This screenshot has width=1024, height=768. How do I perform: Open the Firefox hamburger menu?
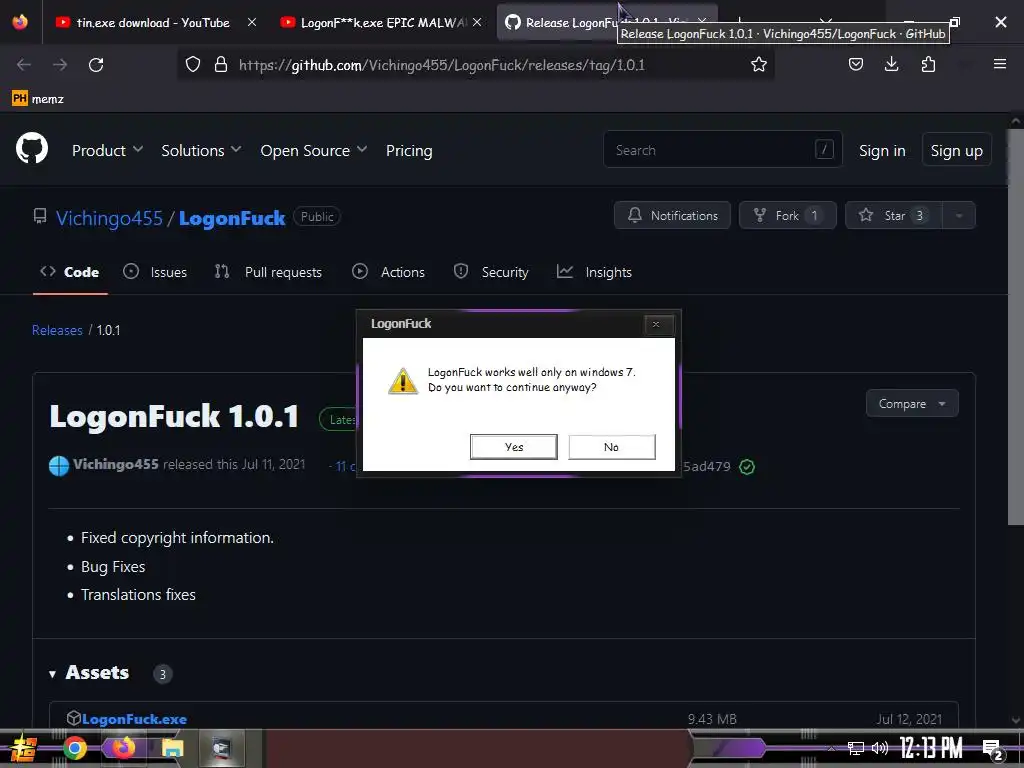pos(999,64)
